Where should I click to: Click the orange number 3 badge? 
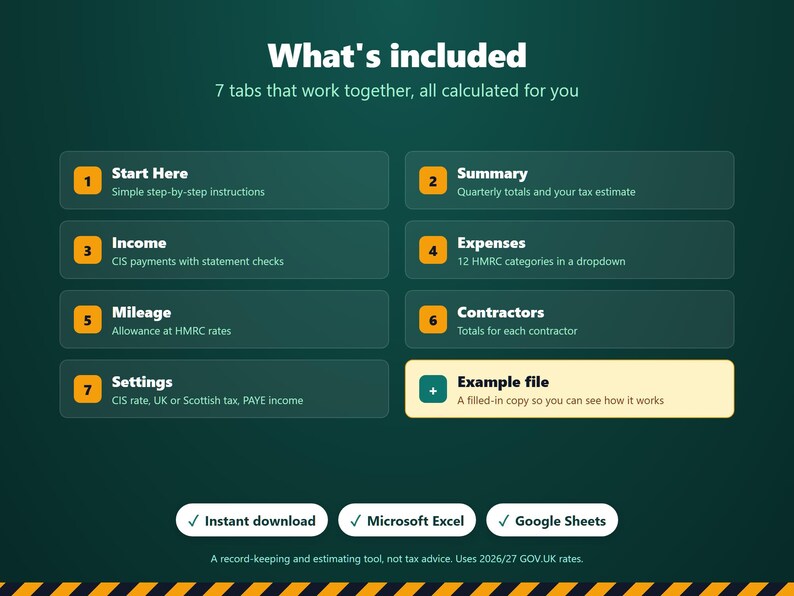(x=88, y=250)
